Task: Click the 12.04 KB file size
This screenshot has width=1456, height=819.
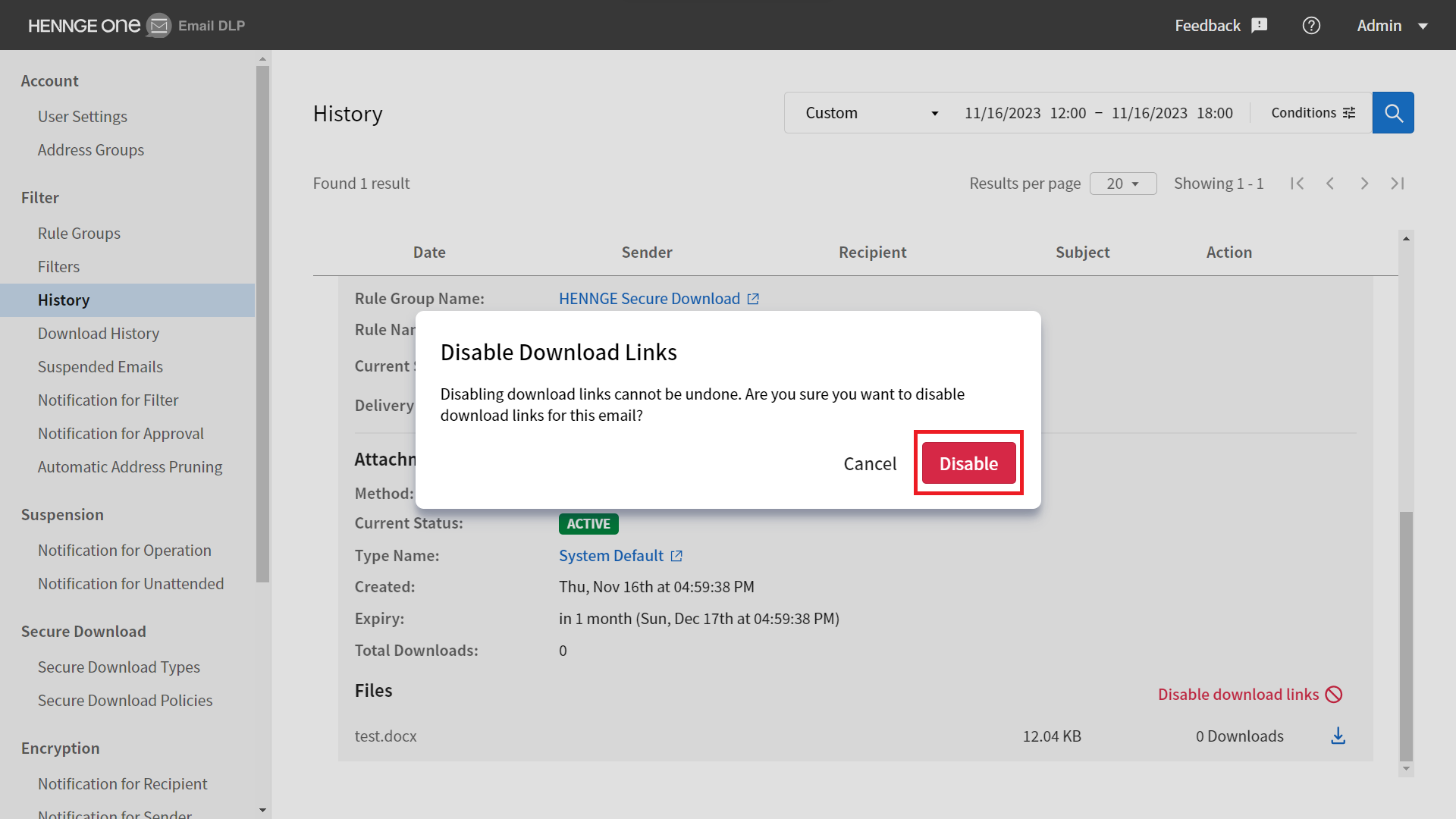Action: click(x=1052, y=736)
